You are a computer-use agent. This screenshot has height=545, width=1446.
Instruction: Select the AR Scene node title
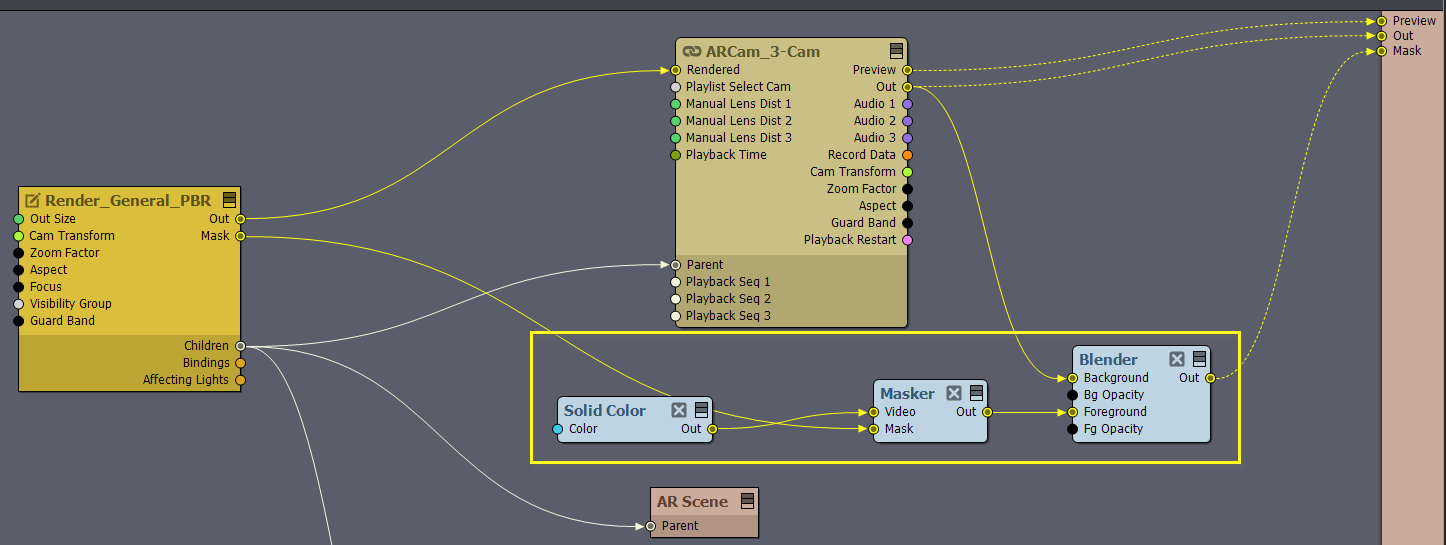point(692,501)
